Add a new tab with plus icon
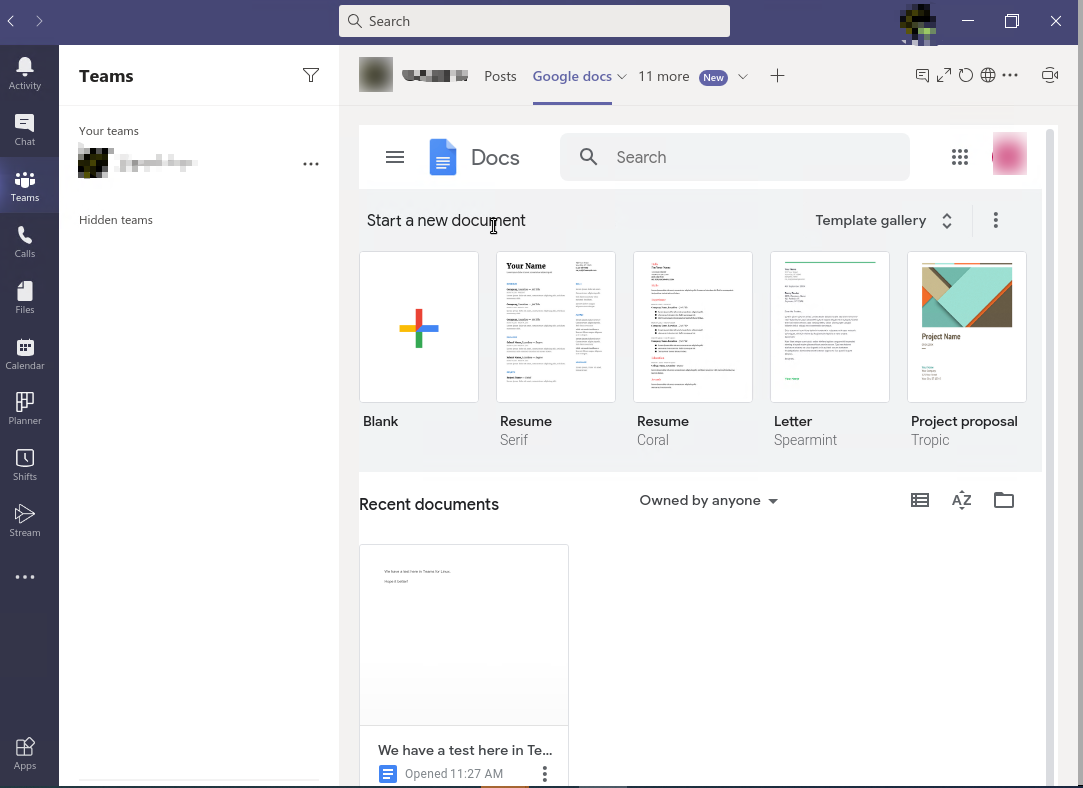Image resolution: width=1083 pixels, height=788 pixels. coord(777,76)
